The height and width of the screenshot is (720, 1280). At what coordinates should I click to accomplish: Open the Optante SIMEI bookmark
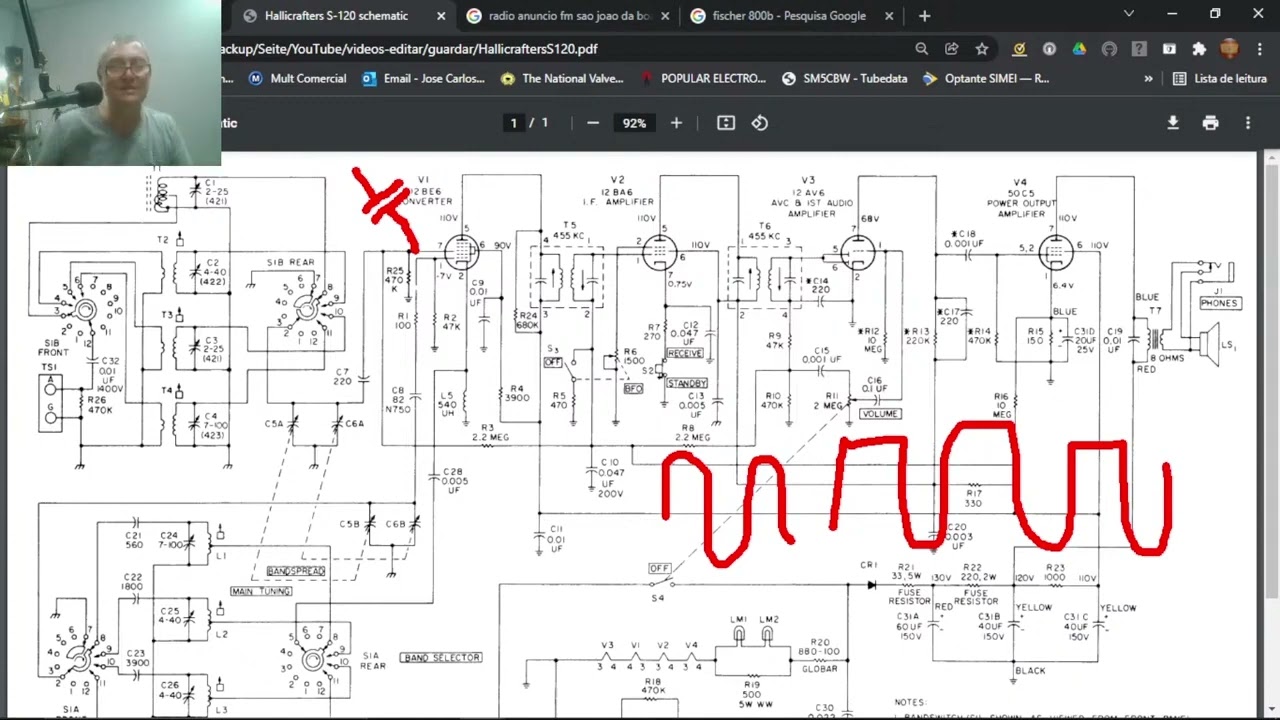(986, 79)
